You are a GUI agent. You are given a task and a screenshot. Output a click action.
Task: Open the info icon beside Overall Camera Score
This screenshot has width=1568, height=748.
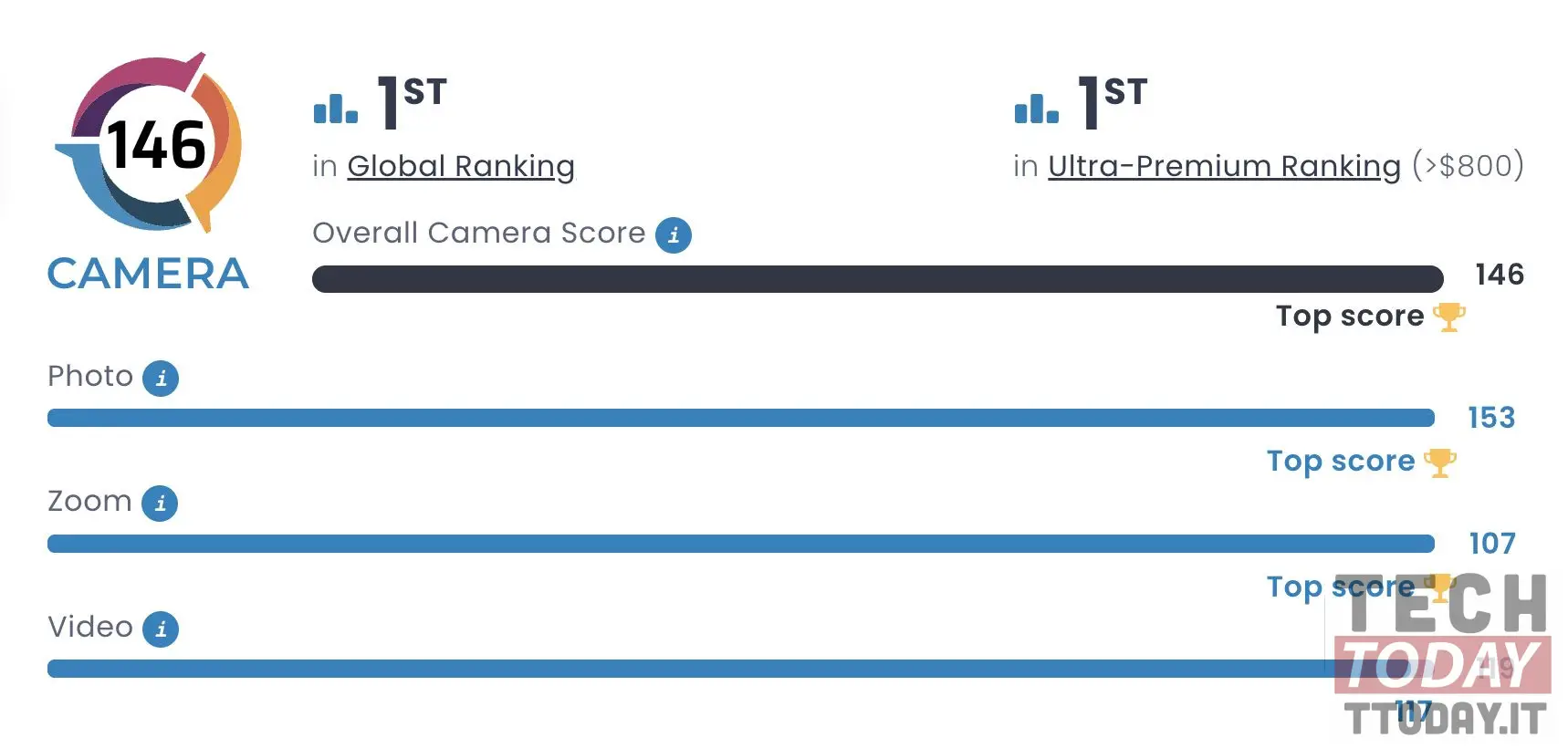point(674,235)
